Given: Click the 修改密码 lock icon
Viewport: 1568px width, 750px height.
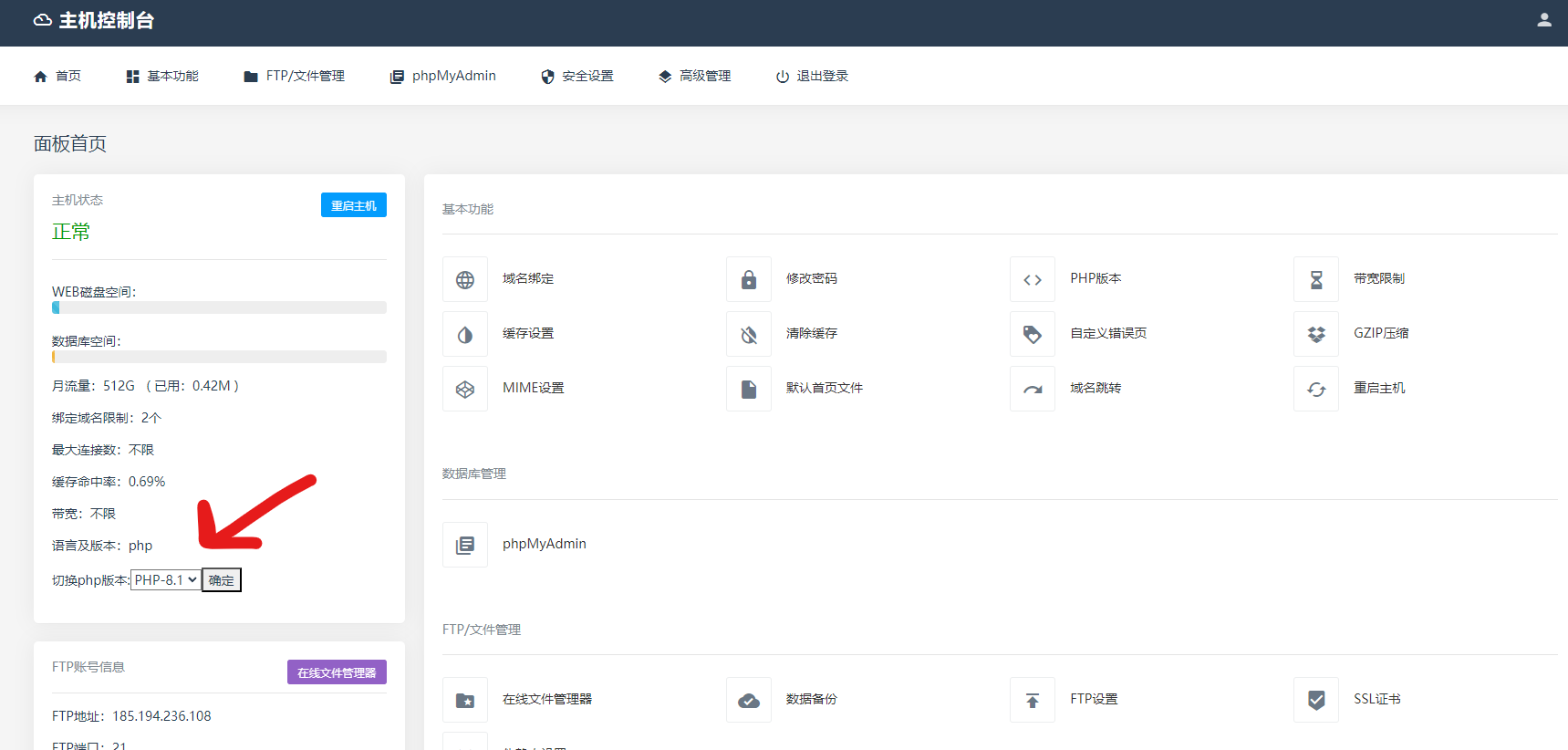Looking at the screenshot, I should coord(749,279).
